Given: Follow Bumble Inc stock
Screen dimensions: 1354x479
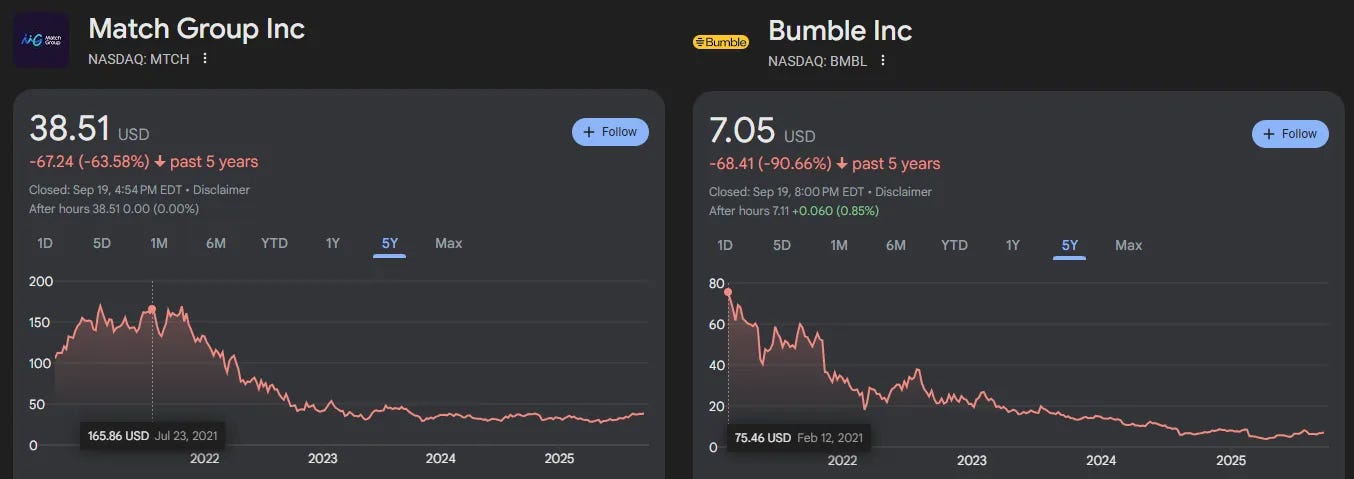Looking at the screenshot, I should [1290, 134].
